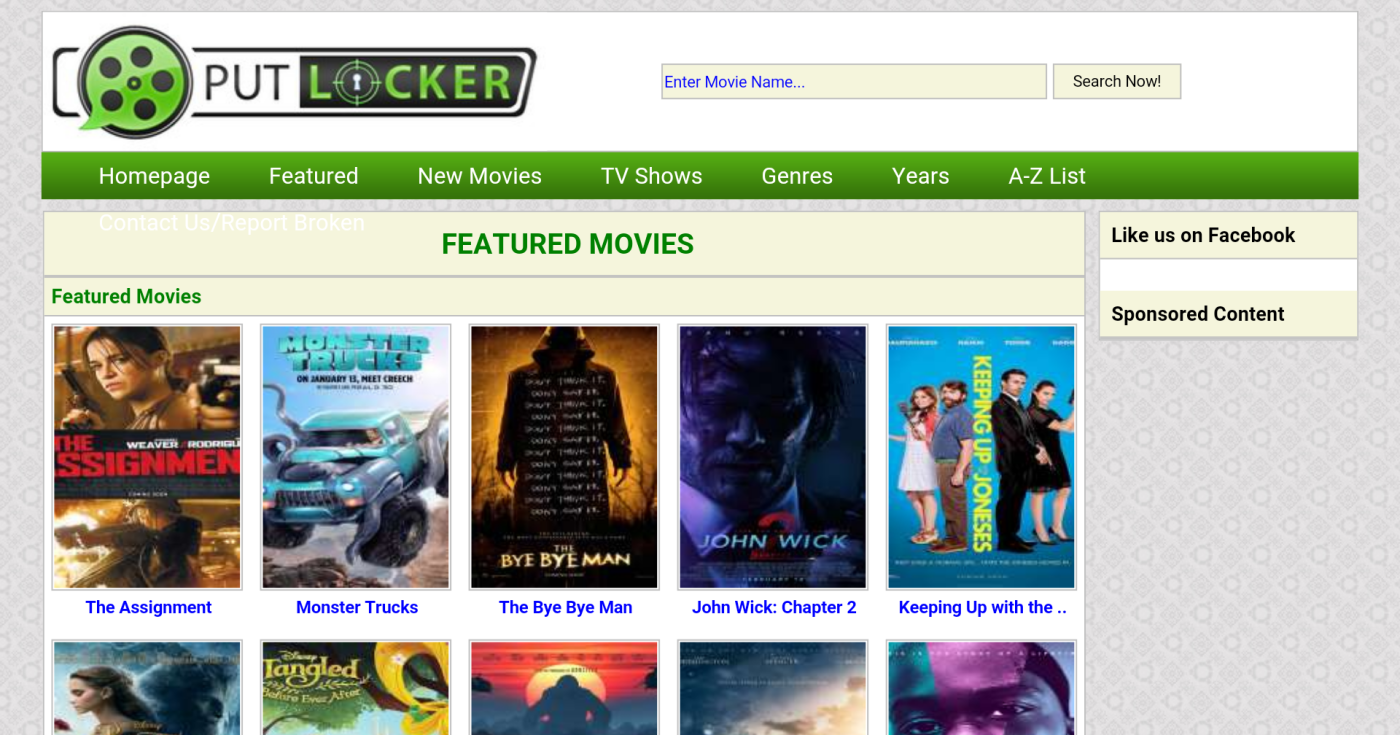Open the Tangled Before Ever After poster
This screenshot has height=735, width=1400.
tap(355, 688)
